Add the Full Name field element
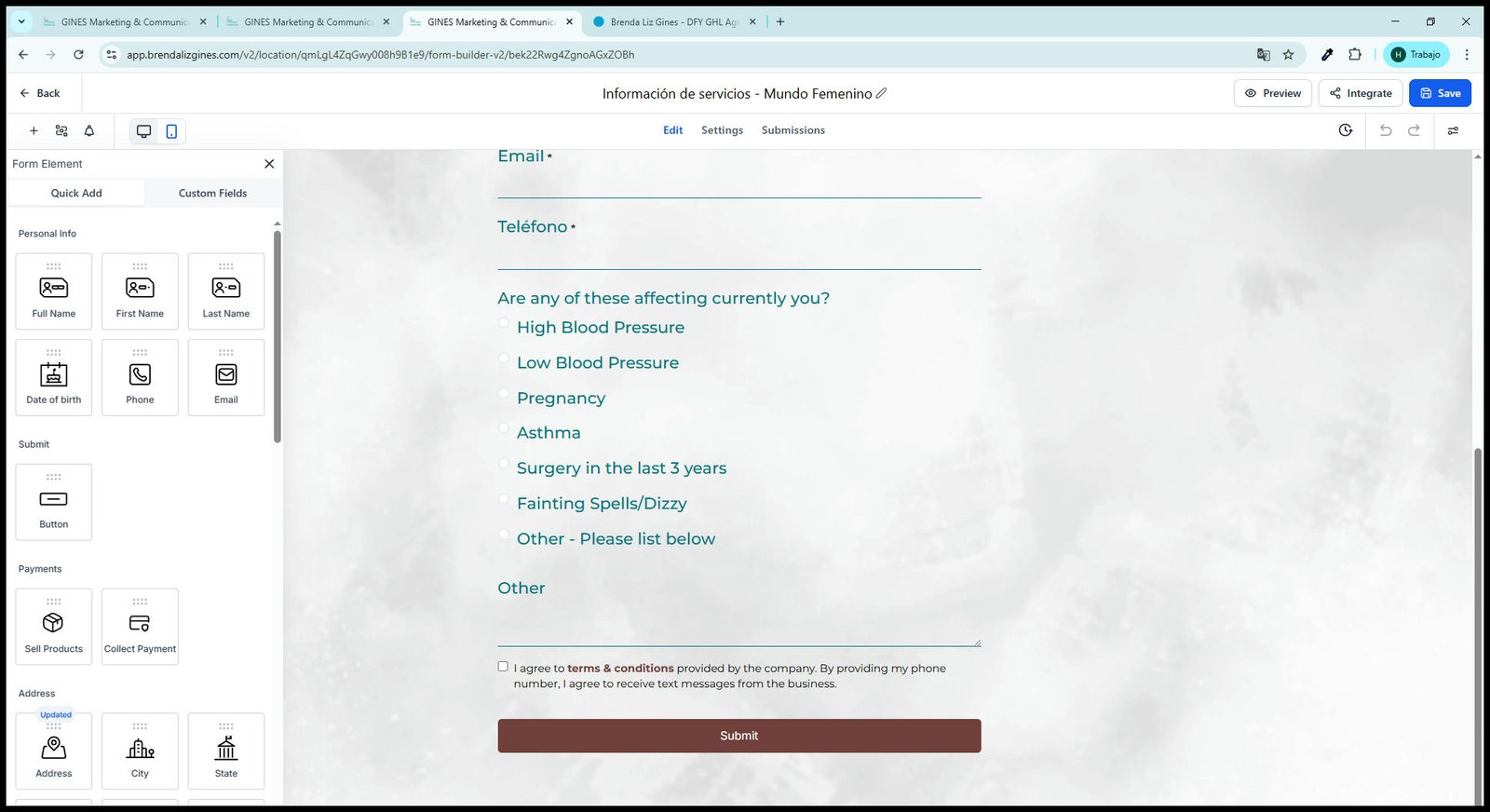Screen dimensions: 1490x812 [54, 291]
